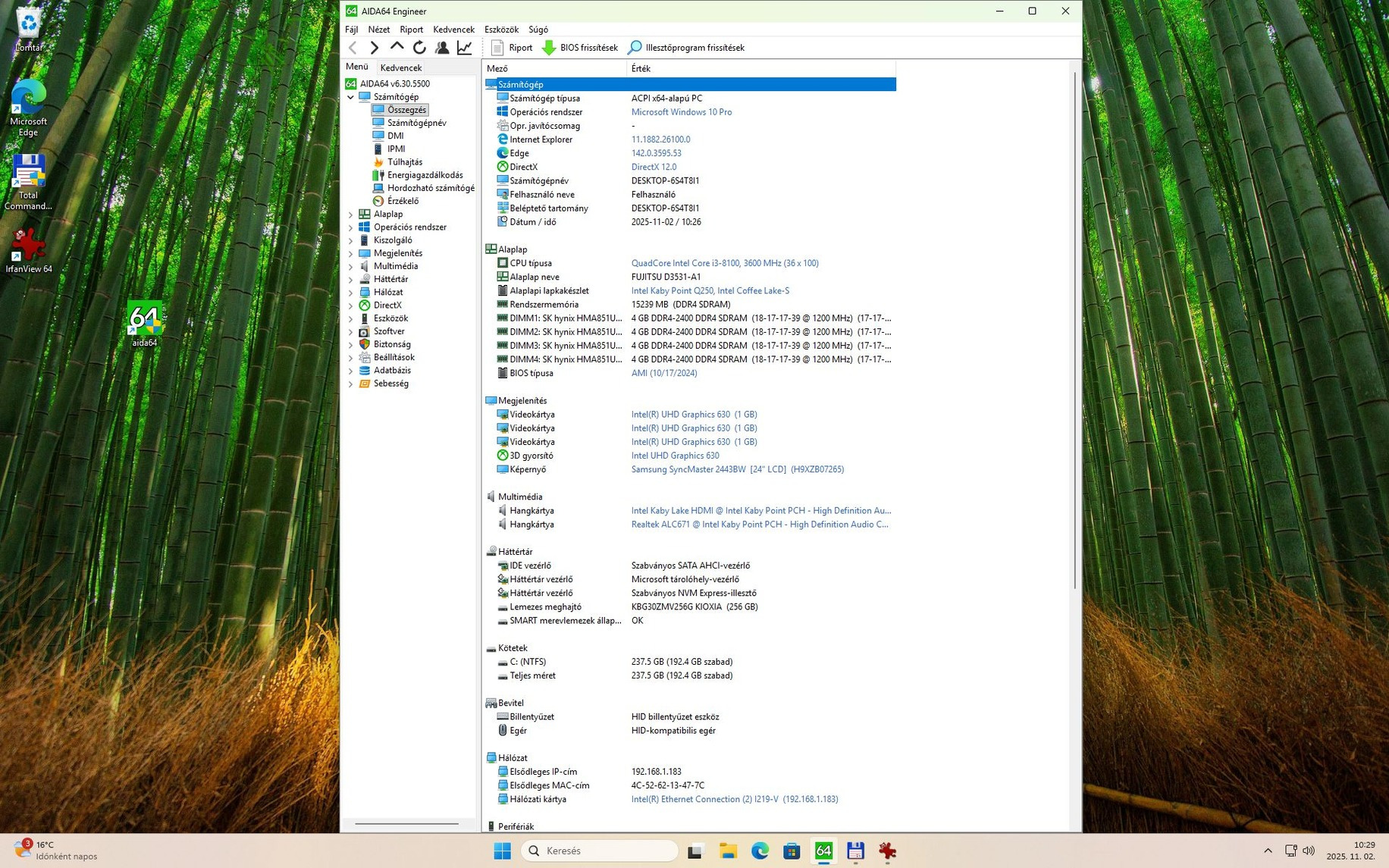This screenshot has height=868, width=1389.
Task: Switch to the Kedvencek tab in sidebar
Action: [401, 67]
